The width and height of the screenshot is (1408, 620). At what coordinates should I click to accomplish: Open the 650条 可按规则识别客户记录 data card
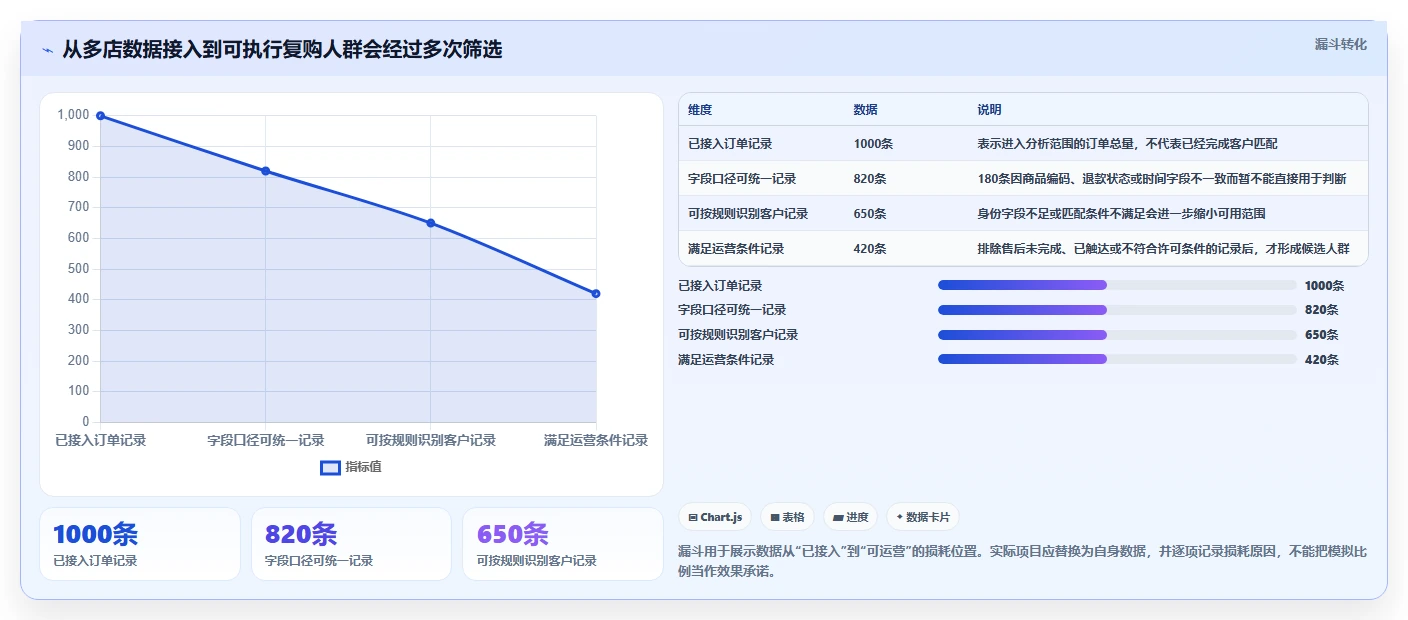563,544
